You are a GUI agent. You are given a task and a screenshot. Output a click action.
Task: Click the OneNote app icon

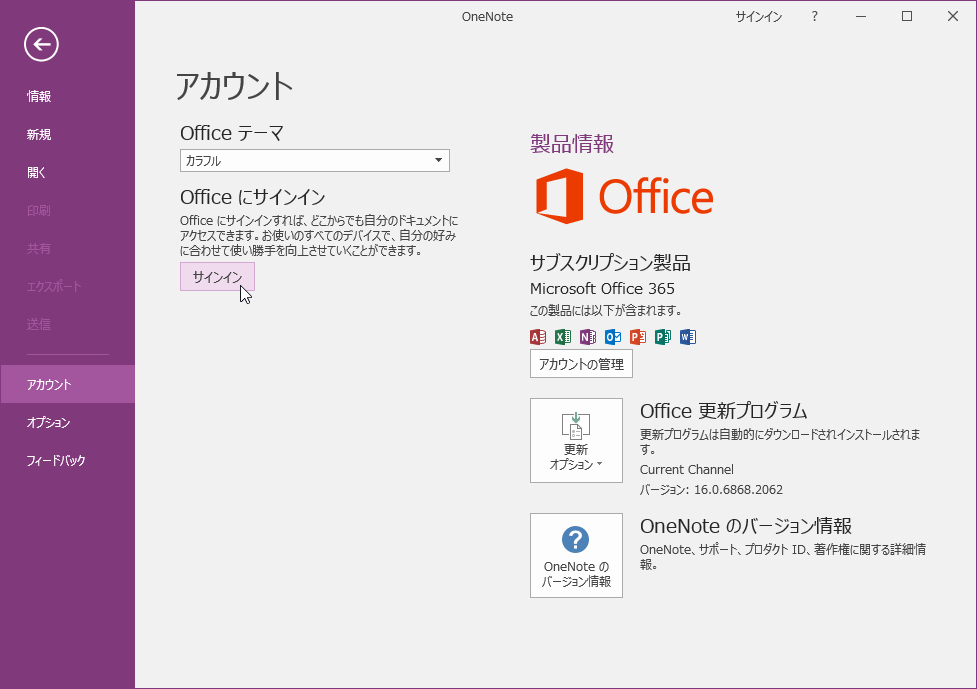588,337
